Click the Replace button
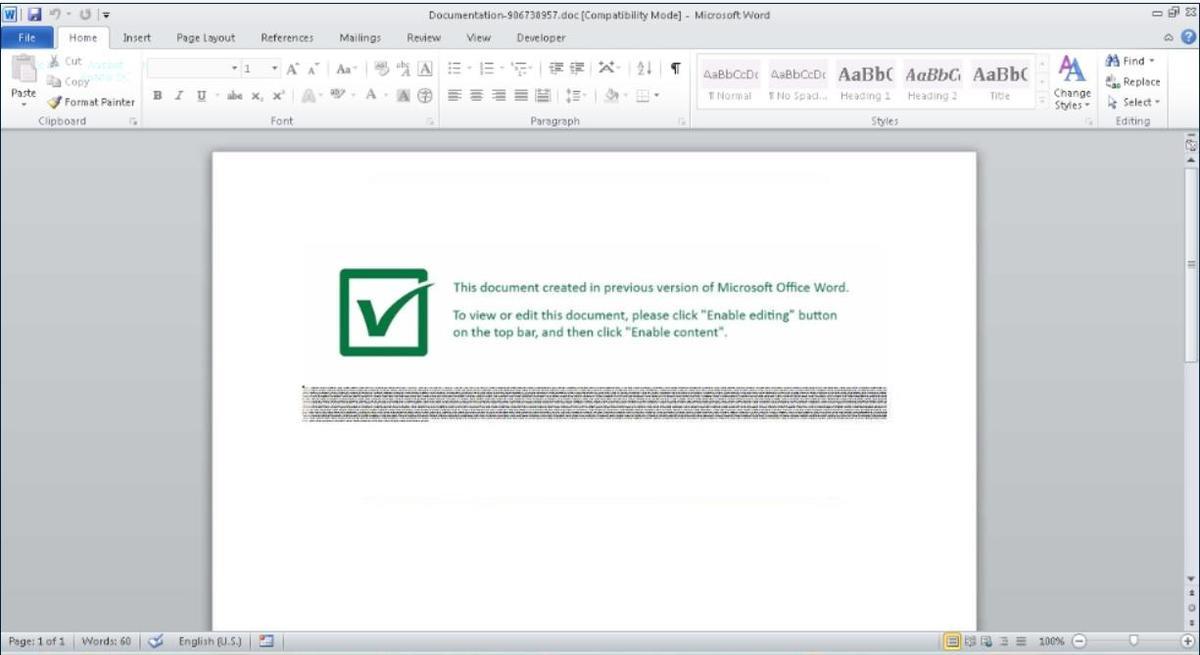The height and width of the screenshot is (655, 1200). [1133, 82]
